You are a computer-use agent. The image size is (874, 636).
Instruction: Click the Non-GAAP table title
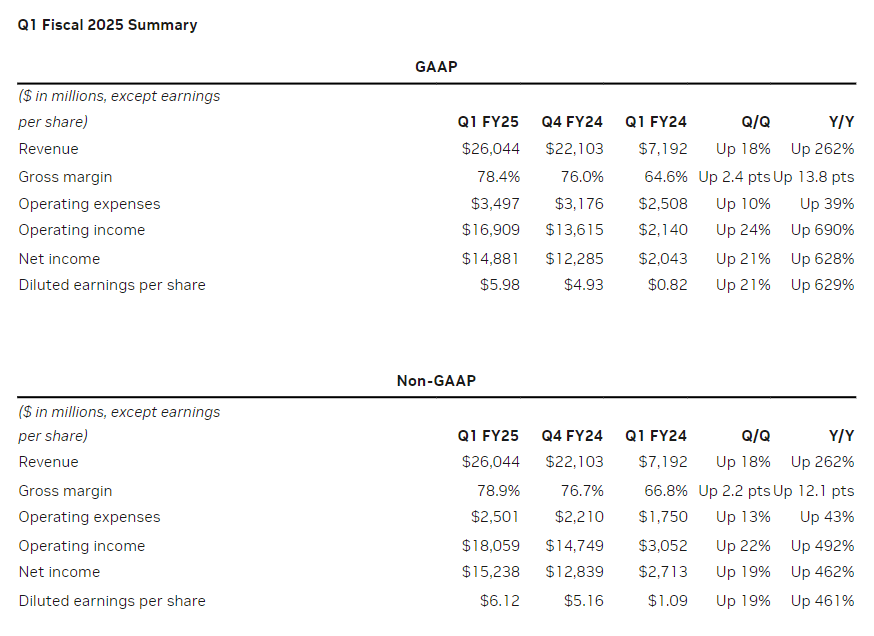pyautogui.click(x=436, y=381)
